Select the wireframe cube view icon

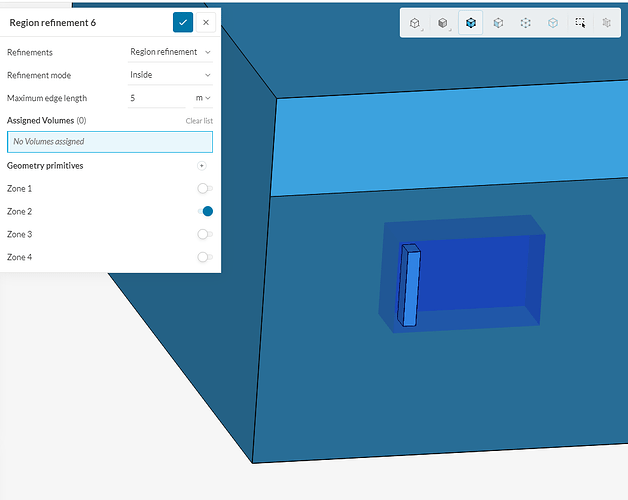415,23
